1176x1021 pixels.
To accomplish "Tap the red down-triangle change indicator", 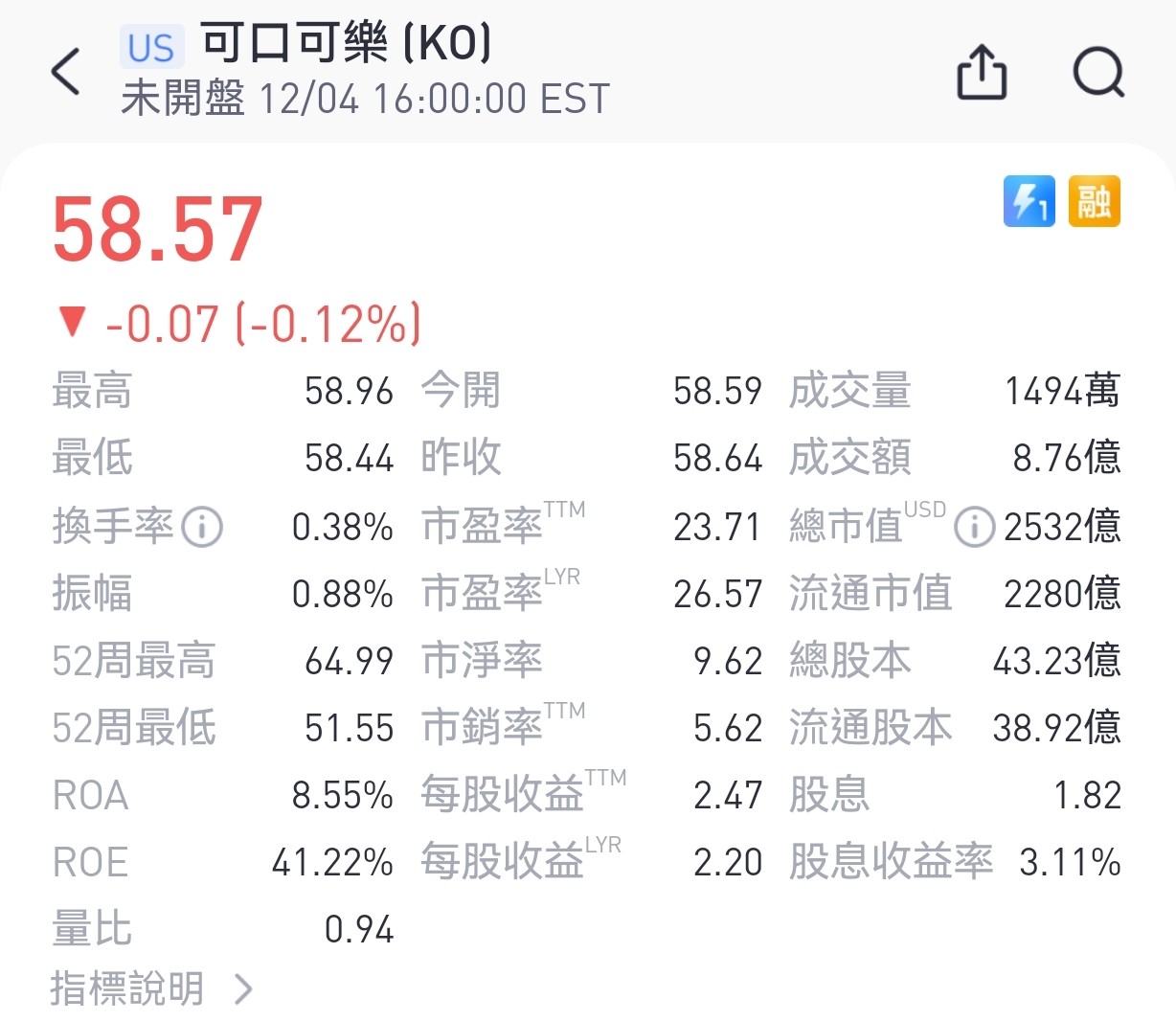I will pyautogui.click(x=72, y=321).
